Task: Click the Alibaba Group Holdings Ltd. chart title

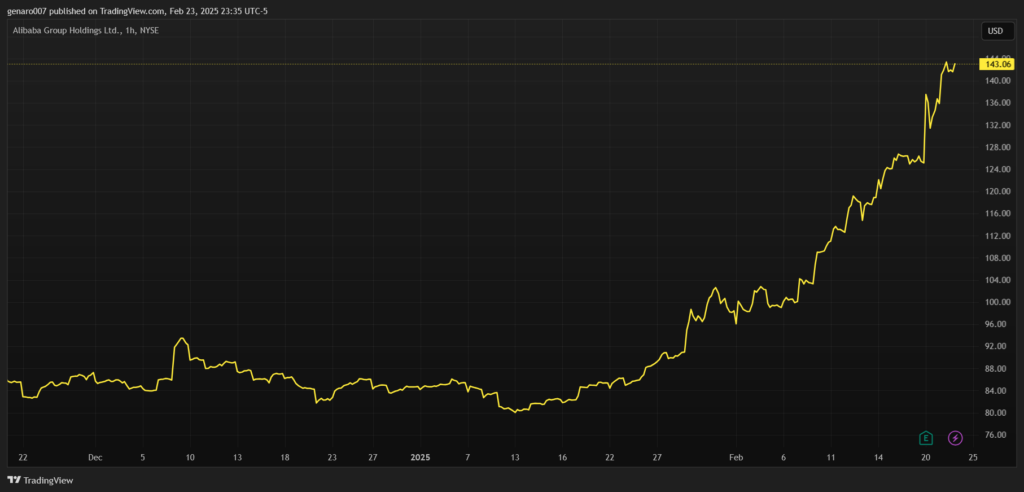Action: (x=84, y=31)
